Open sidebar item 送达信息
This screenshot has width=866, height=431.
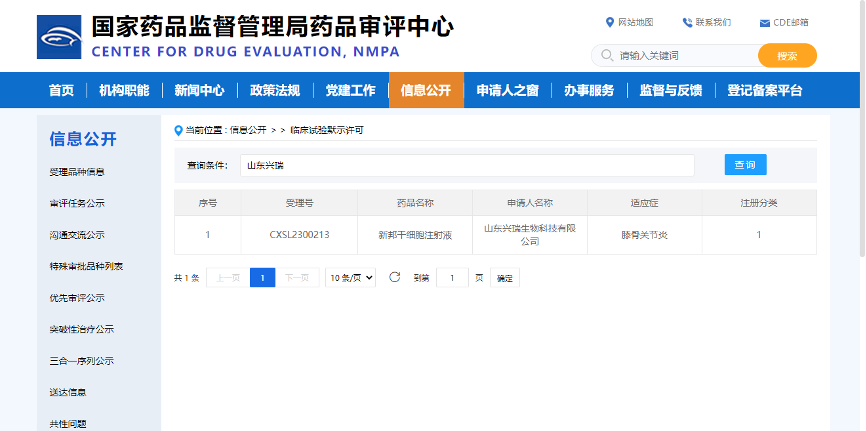click(x=68, y=392)
